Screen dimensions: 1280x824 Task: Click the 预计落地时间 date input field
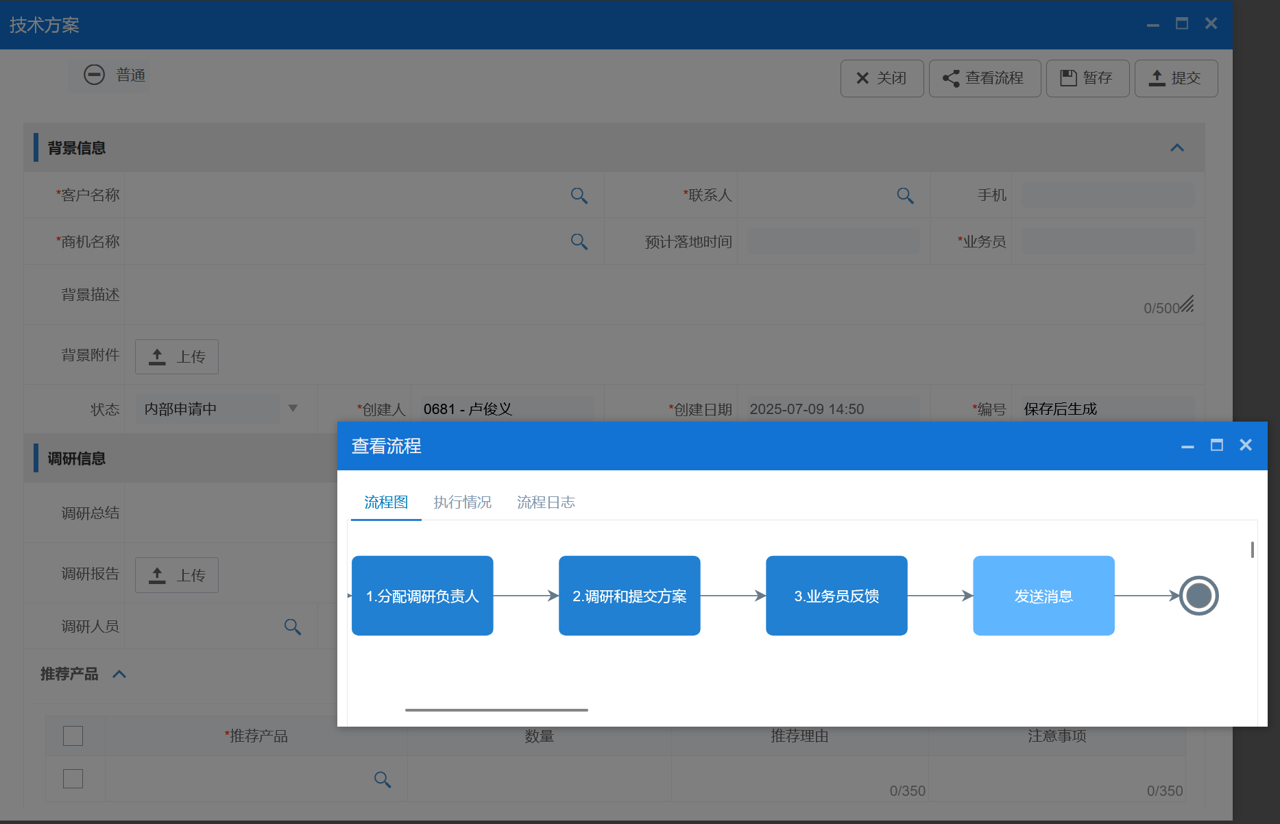pos(832,241)
